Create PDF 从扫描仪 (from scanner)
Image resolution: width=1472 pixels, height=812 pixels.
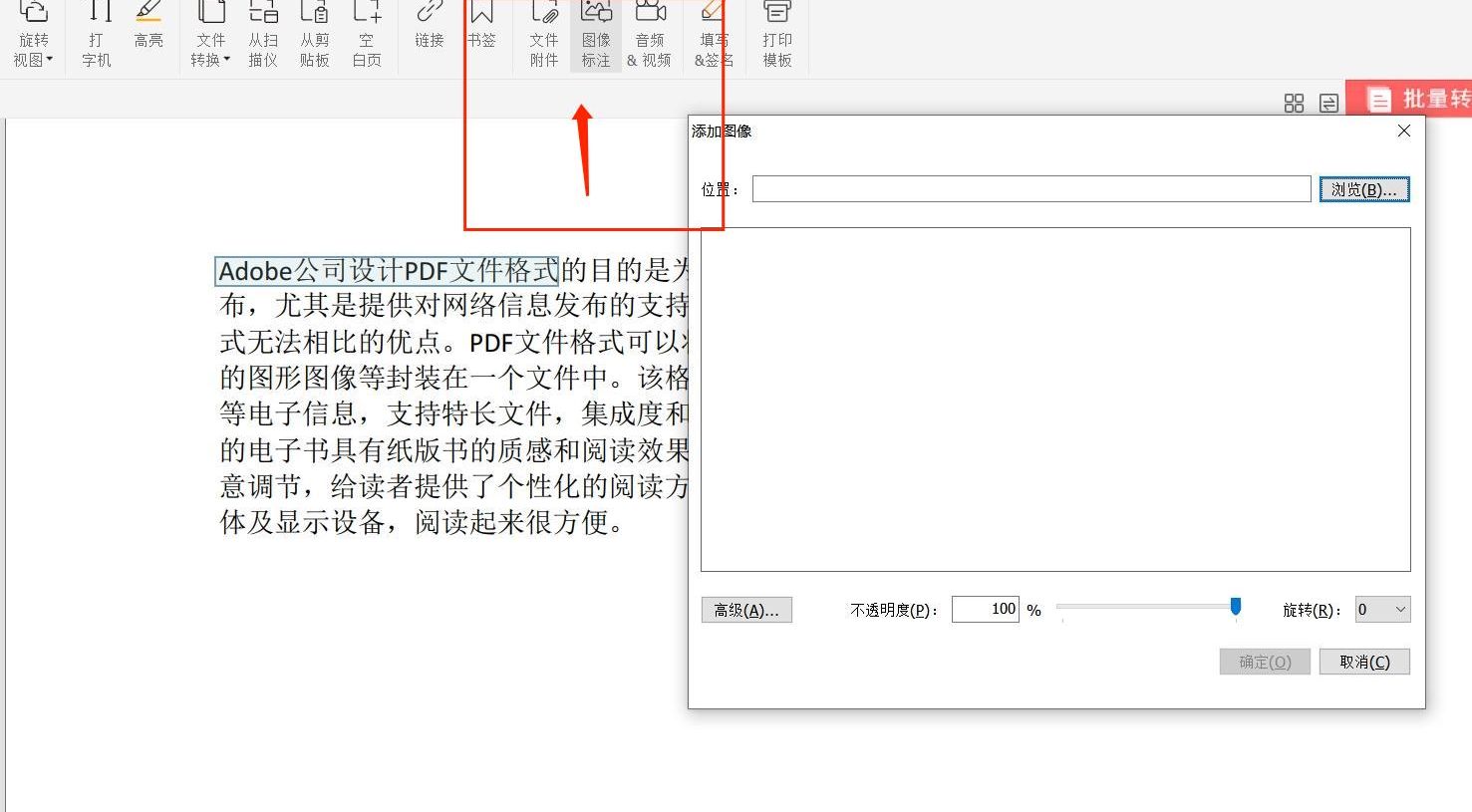262,35
